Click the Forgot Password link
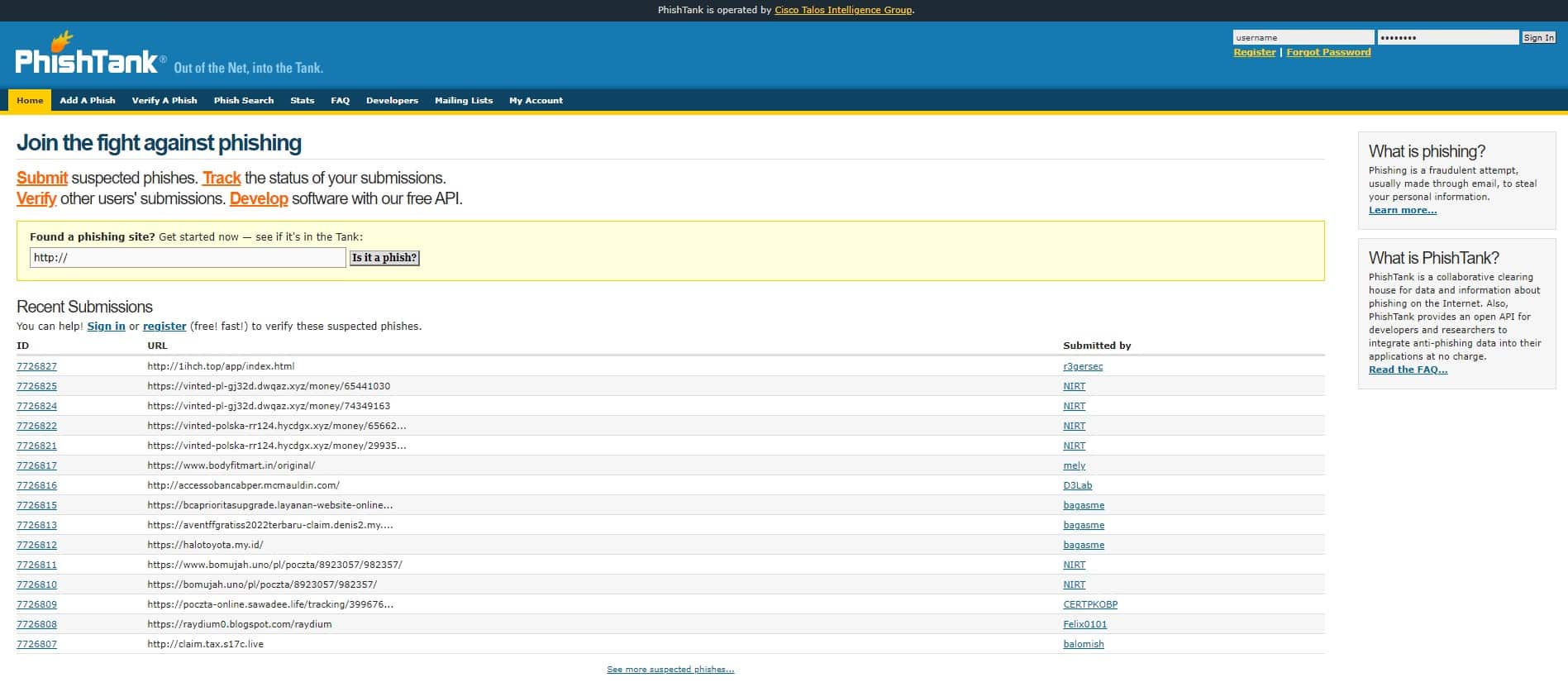Screen dimensions: 1568x687 click(x=1328, y=52)
